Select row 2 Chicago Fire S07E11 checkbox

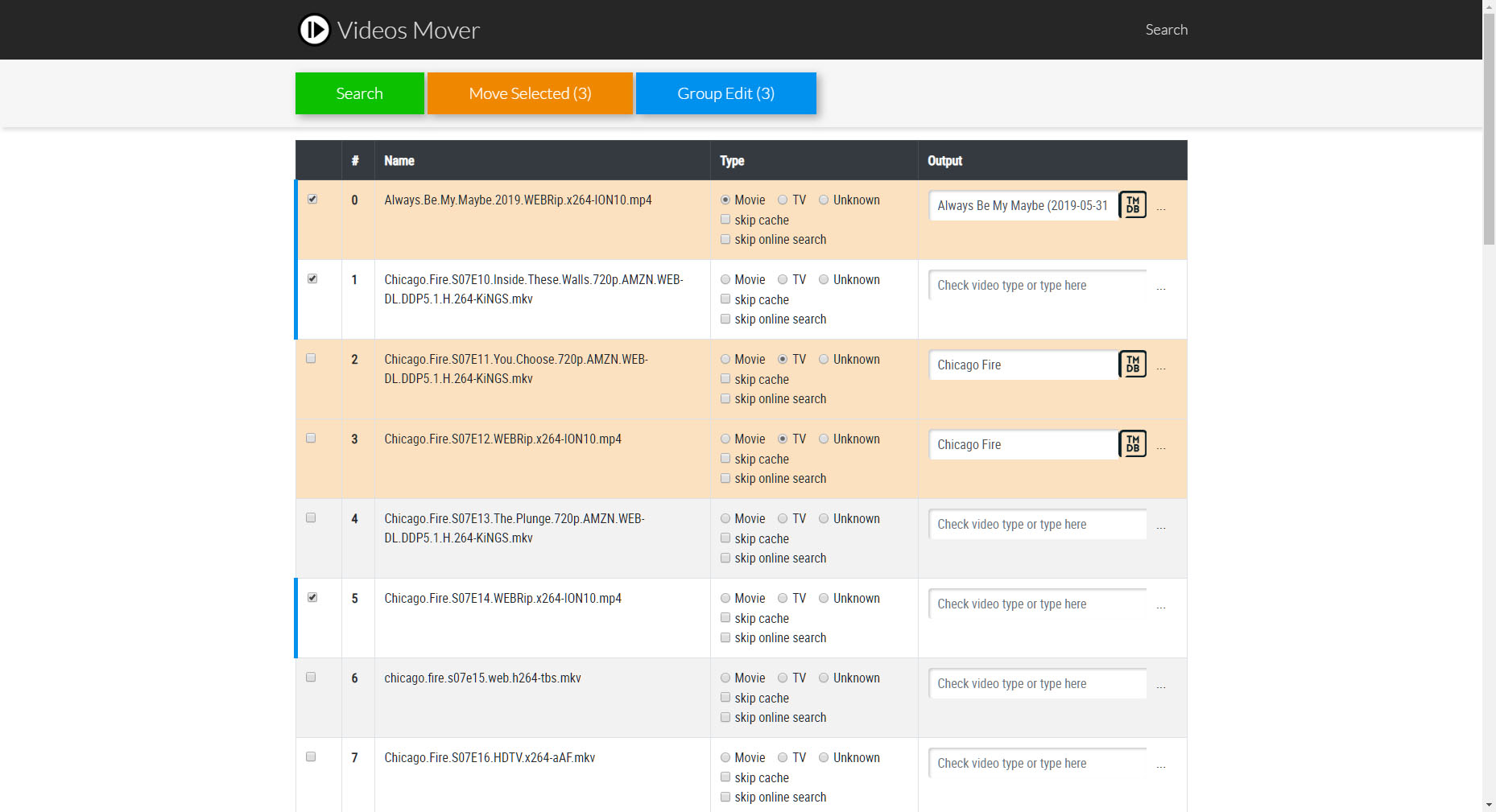tap(311, 358)
